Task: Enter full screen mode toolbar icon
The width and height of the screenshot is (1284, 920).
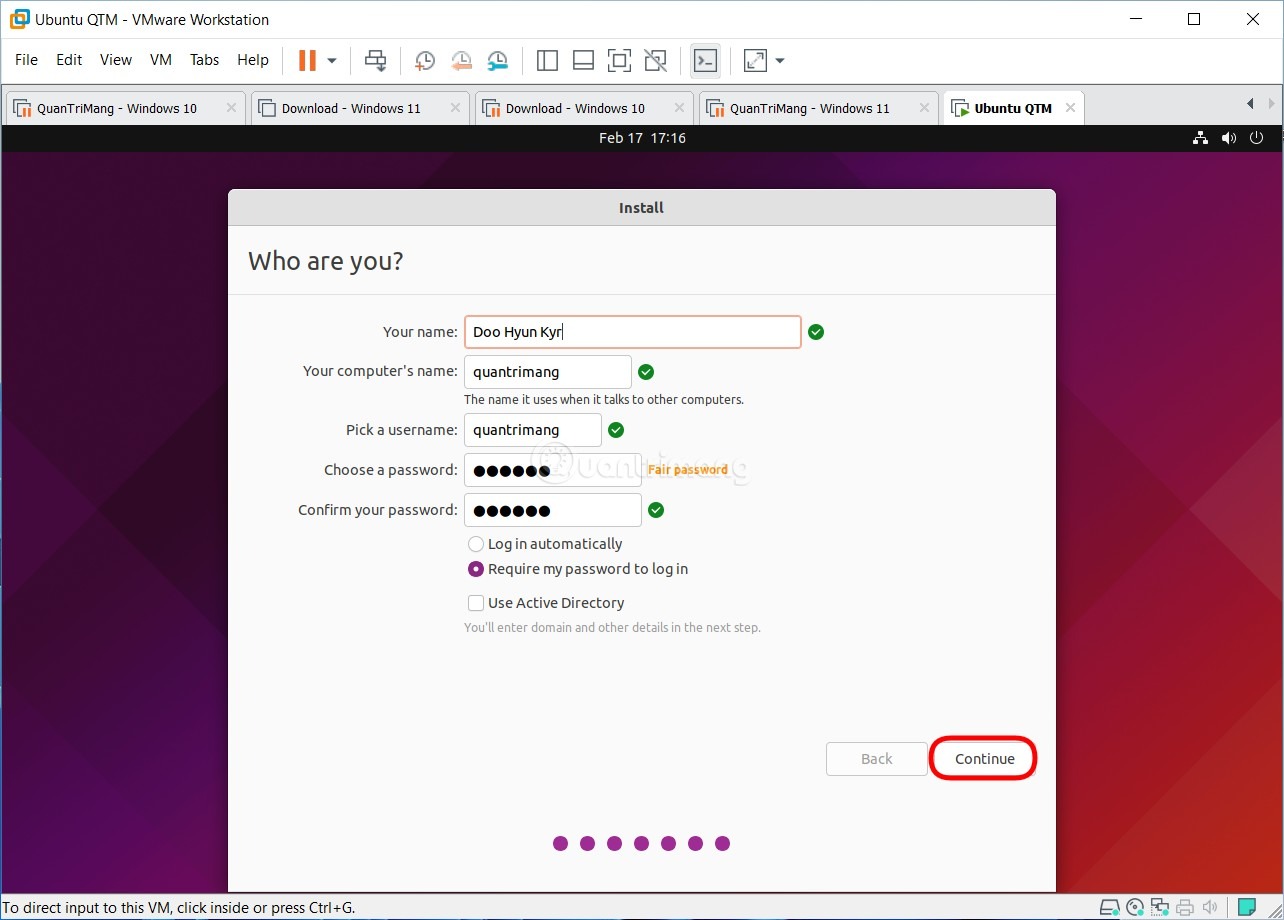Action: (x=619, y=61)
